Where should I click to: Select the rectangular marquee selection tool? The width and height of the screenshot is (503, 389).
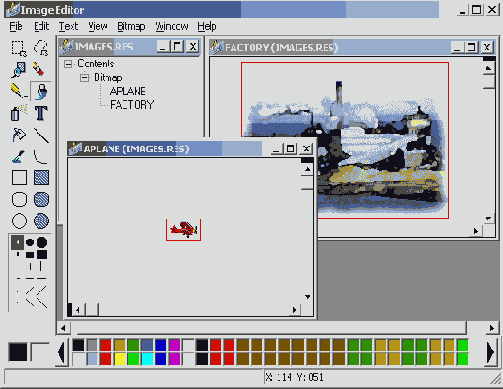[x=19, y=48]
